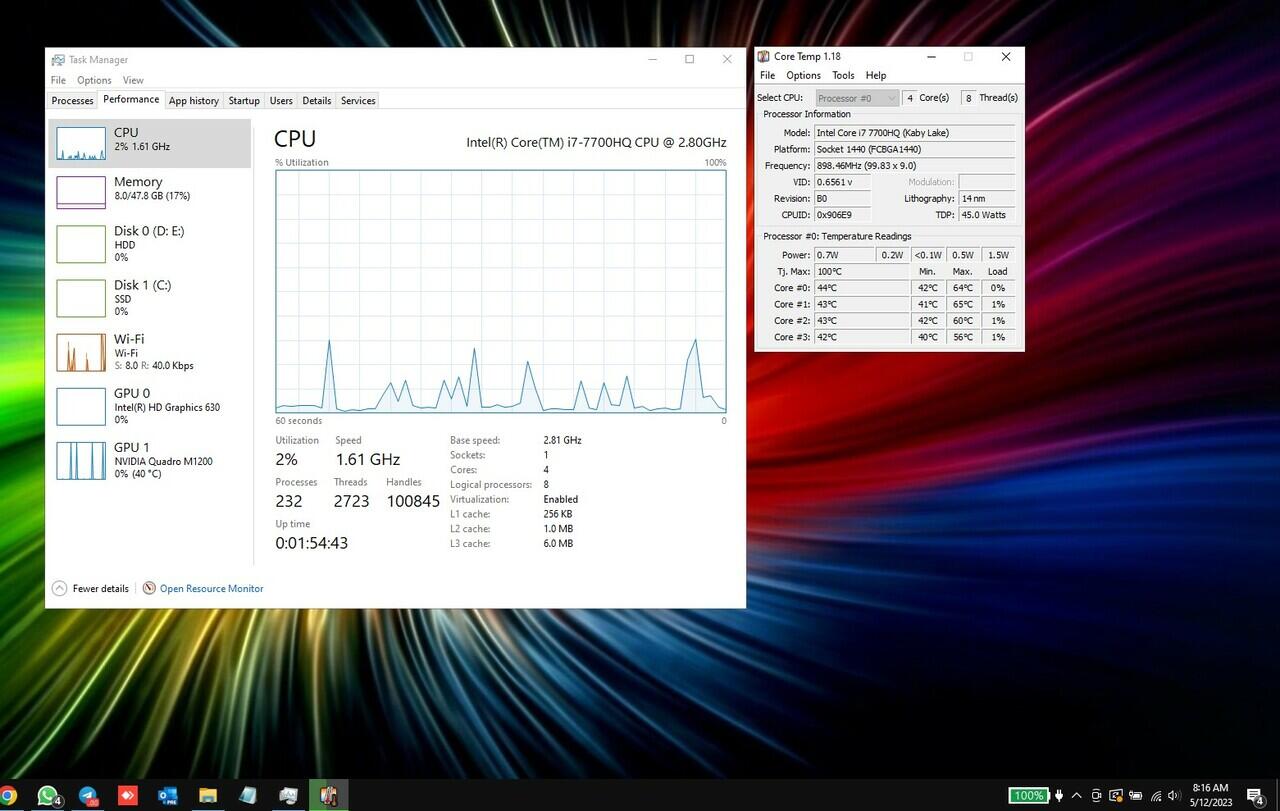Image resolution: width=1280 pixels, height=811 pixels.
Task: Click Core #3 temperature 42°C
Action: tap(862, 337)
